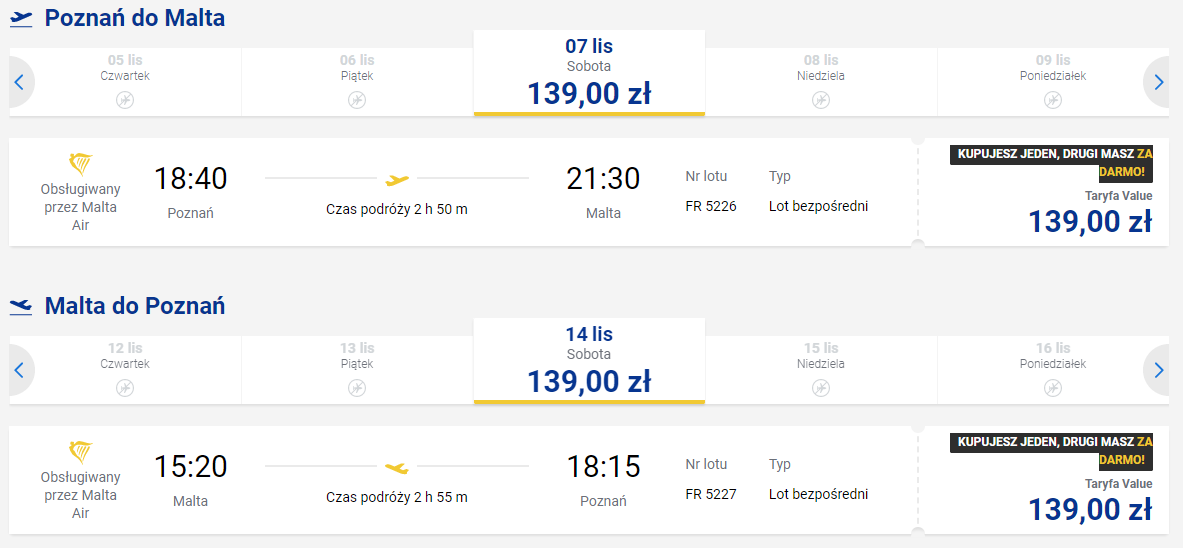Click the Ryanair harp logo on the 18:40 flight
This screenshot has width=1183, height=548.
point(80,164)
